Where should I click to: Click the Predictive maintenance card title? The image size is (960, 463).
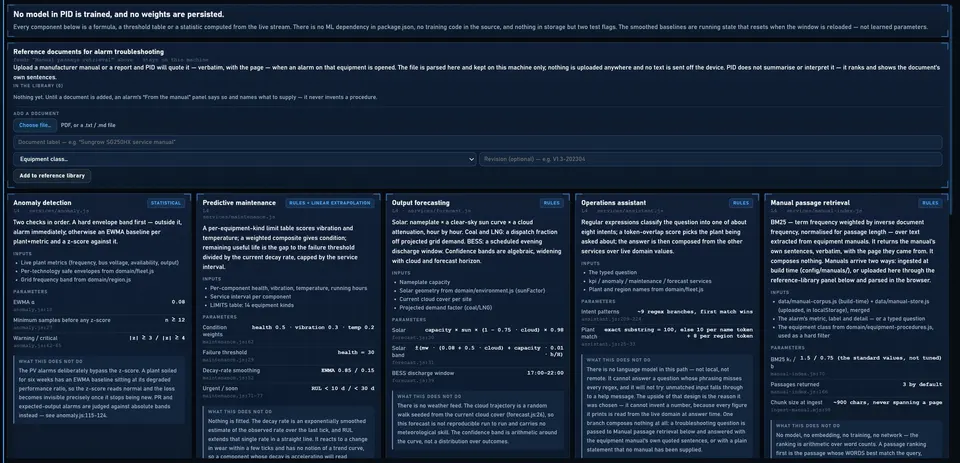pyautogui.click(x=239, y=203)
